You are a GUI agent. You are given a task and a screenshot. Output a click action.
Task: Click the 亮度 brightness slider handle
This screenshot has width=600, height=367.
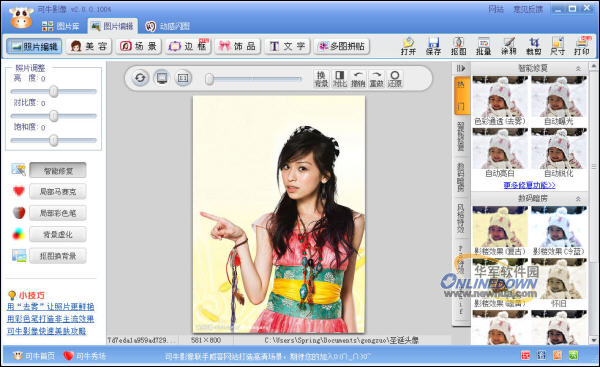pos(54,91)
